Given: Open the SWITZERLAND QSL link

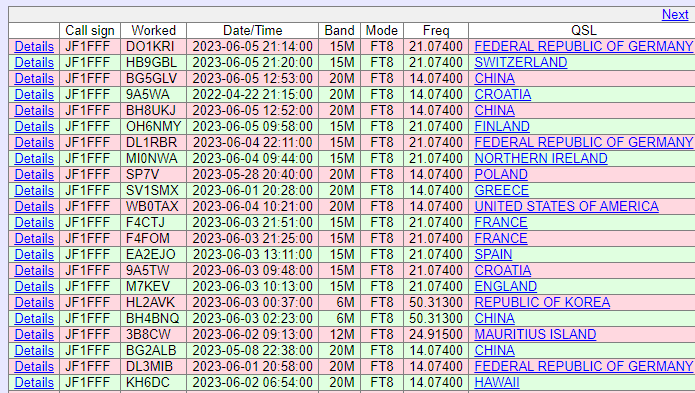Looking at the screenshot, I should click(x=521, y=62).
